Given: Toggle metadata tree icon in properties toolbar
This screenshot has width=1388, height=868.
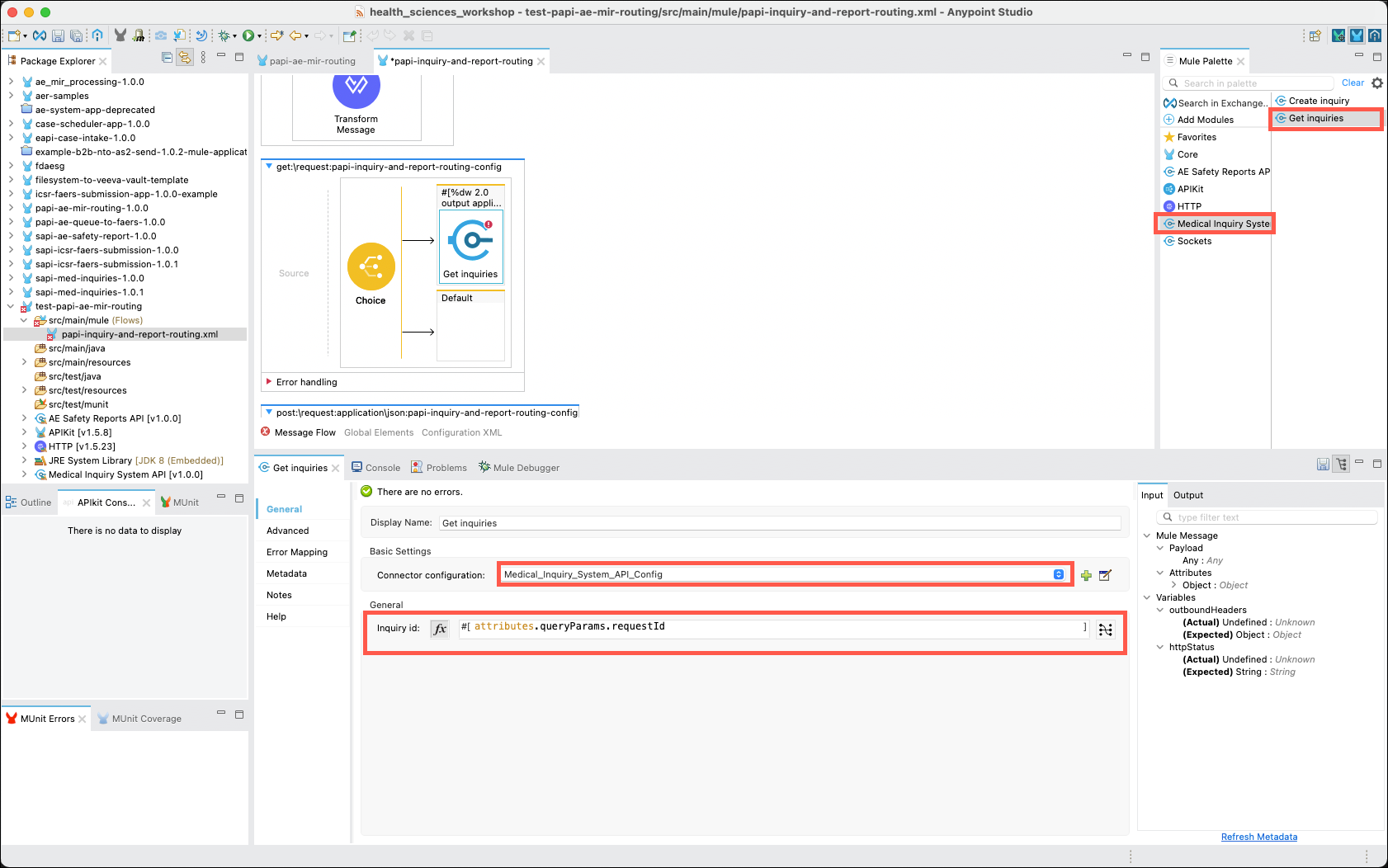Looking at the screenshot, I should 1342,465.
